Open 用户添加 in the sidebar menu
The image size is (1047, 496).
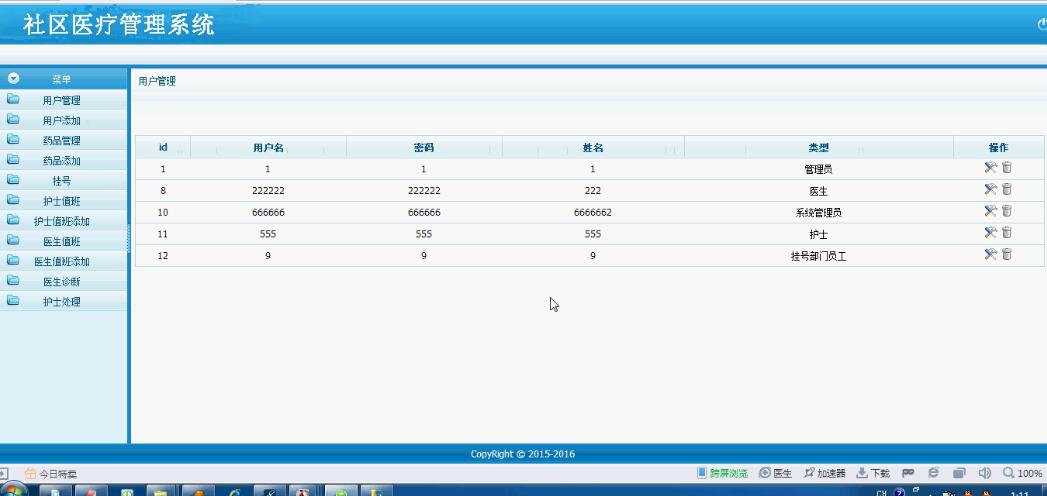pyautogui.click(x=61, y=121)
